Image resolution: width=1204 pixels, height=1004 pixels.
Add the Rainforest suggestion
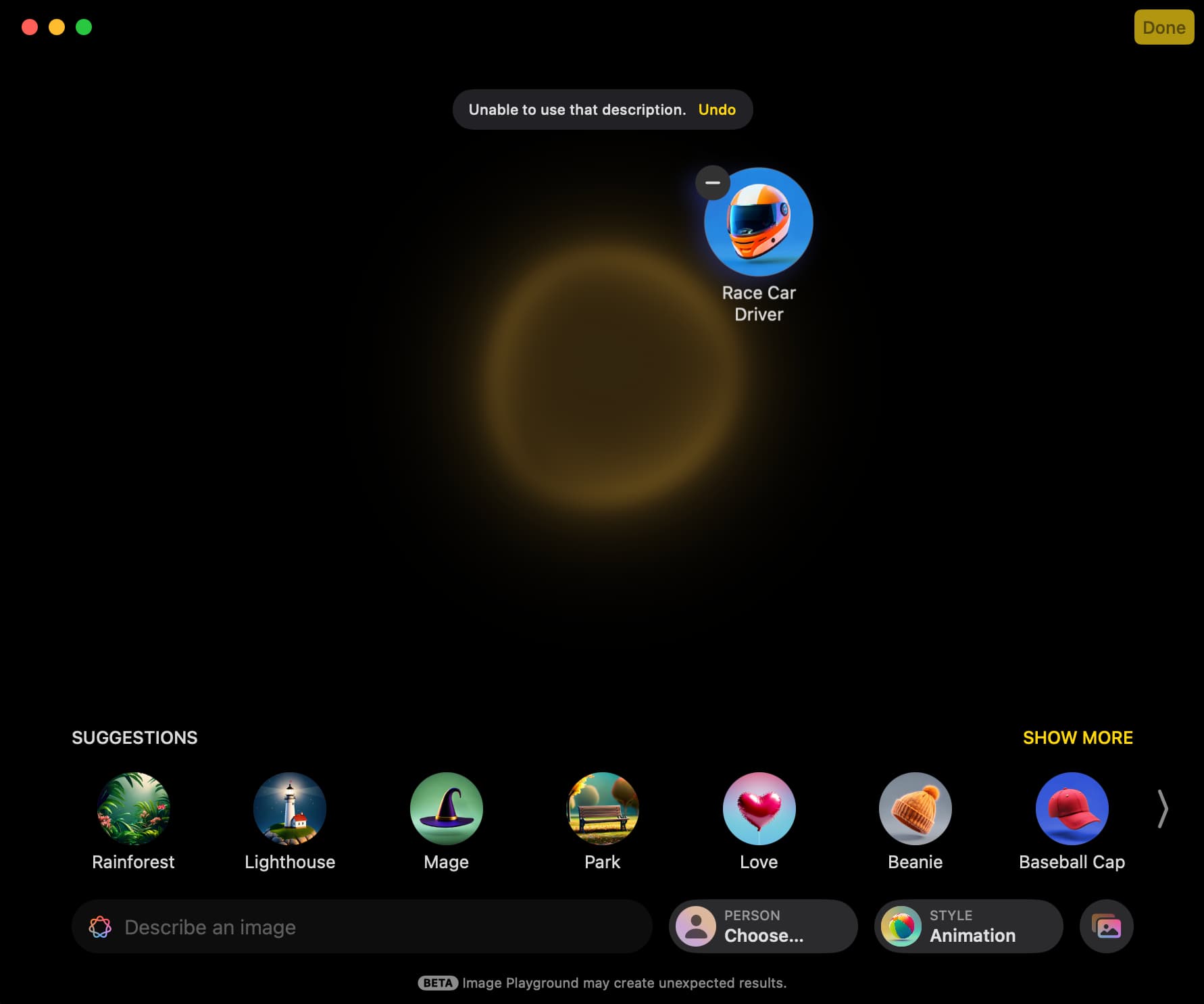[133, 809]
